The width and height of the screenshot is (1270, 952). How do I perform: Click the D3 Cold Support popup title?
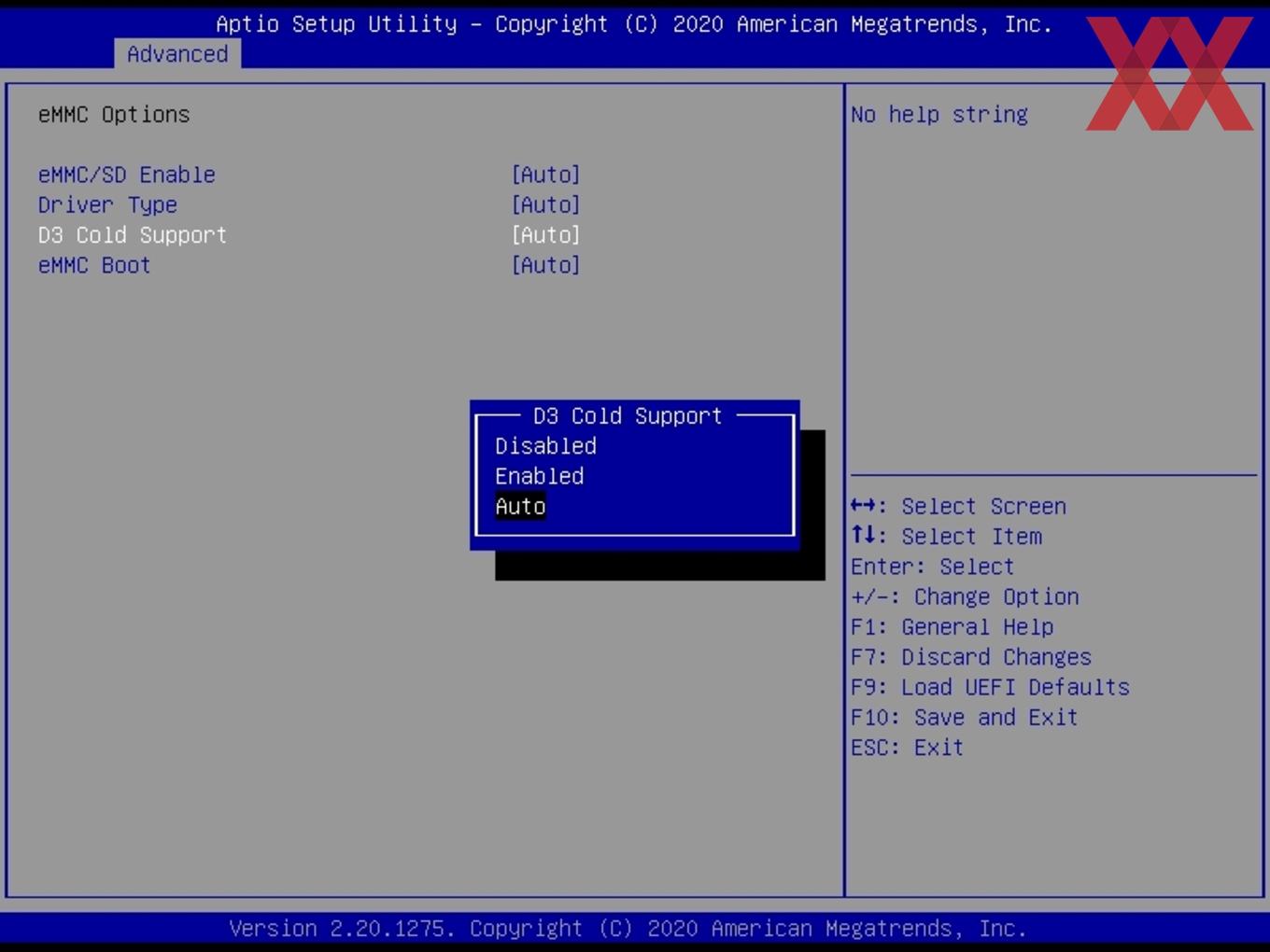(x=628, y=416)
